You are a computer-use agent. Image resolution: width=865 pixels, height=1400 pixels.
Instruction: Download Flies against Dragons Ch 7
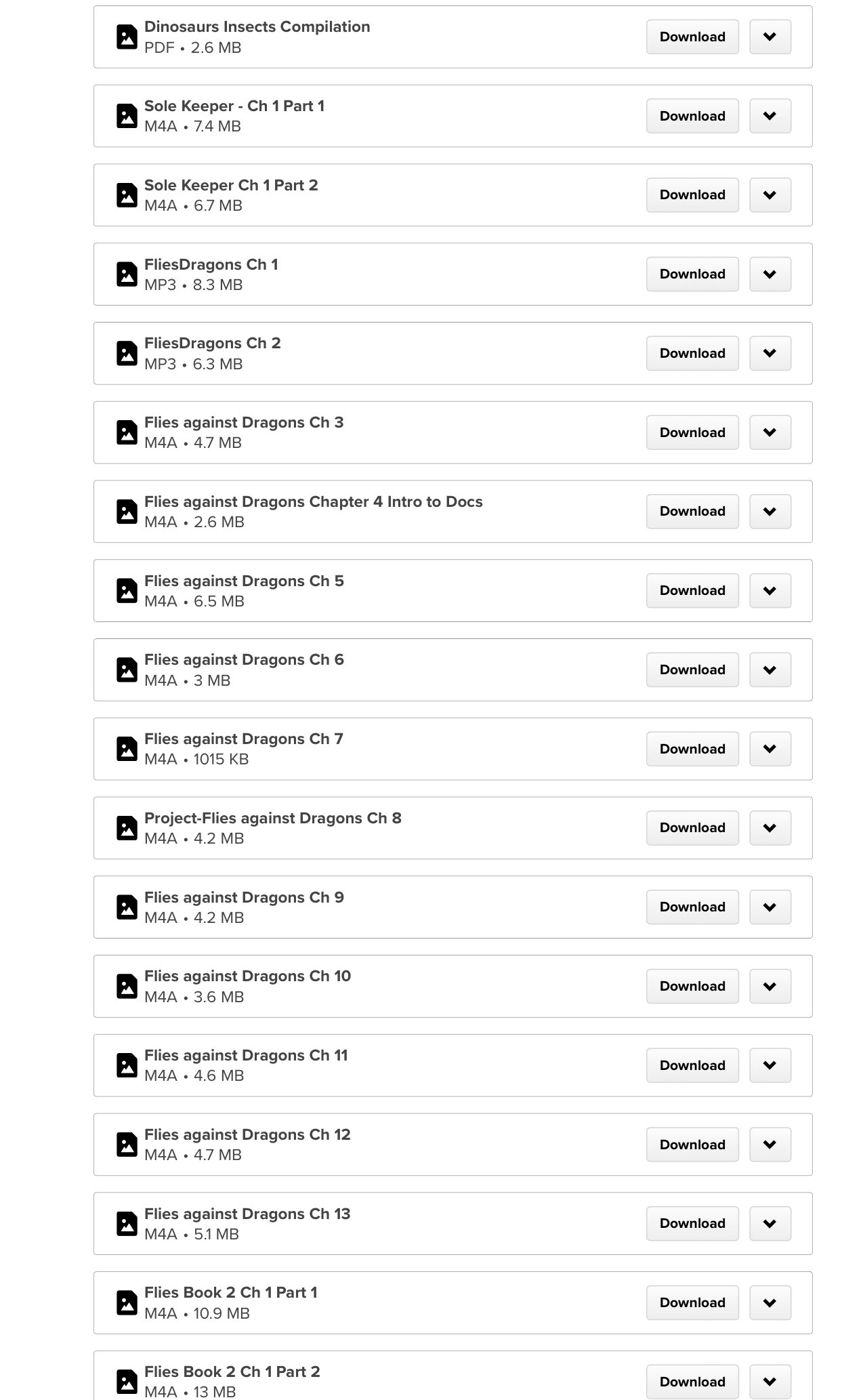[692, 749]
